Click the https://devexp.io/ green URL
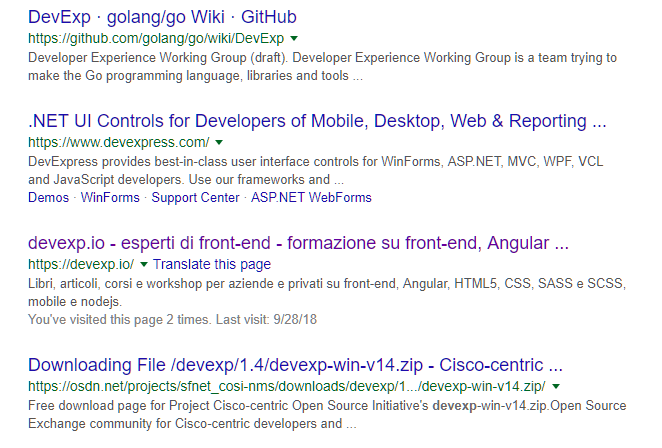This screenshot has height=448, width=662. (x=80, y=265)
